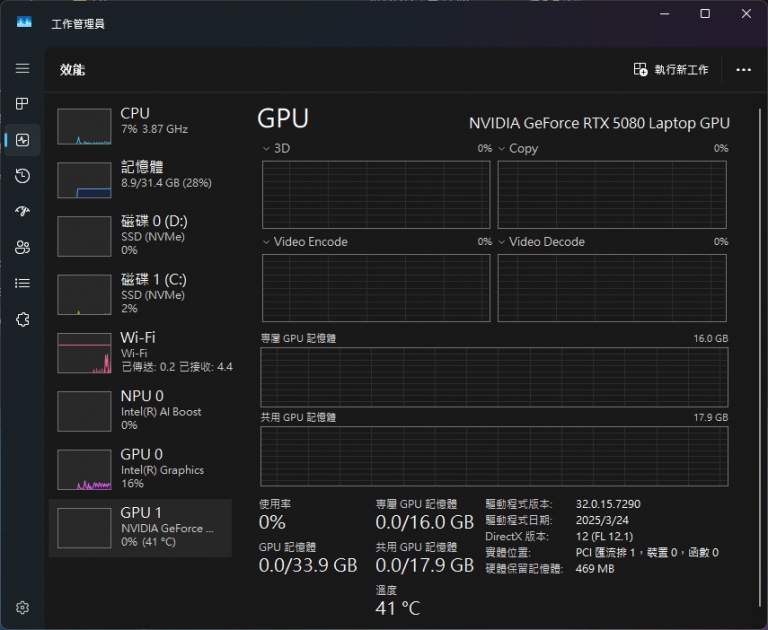Image resolution: width=768 pixels, height=630 pixels.
Task: Click hardware reserved memory value 469 MB
Action: [595, 569]
